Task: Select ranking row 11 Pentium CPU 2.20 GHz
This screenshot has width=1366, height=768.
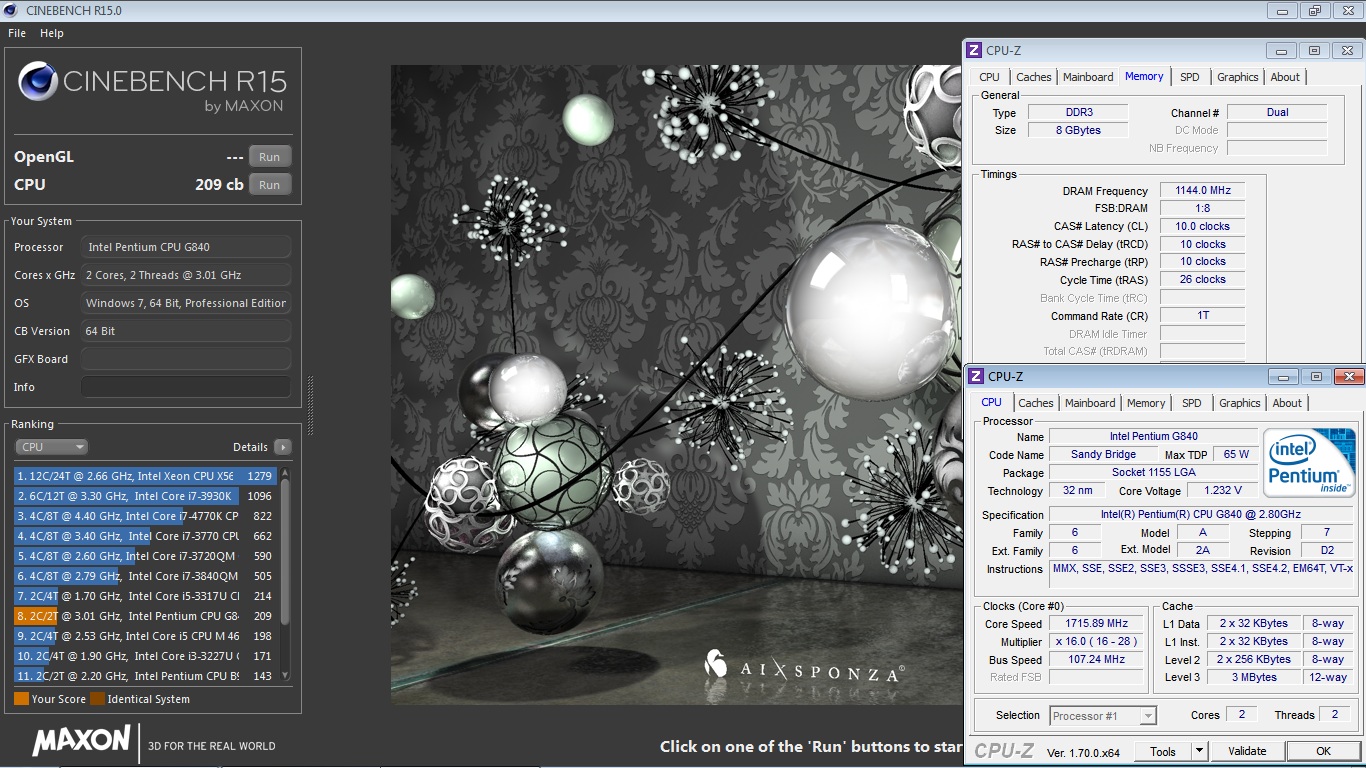Action: click(145, 676)
